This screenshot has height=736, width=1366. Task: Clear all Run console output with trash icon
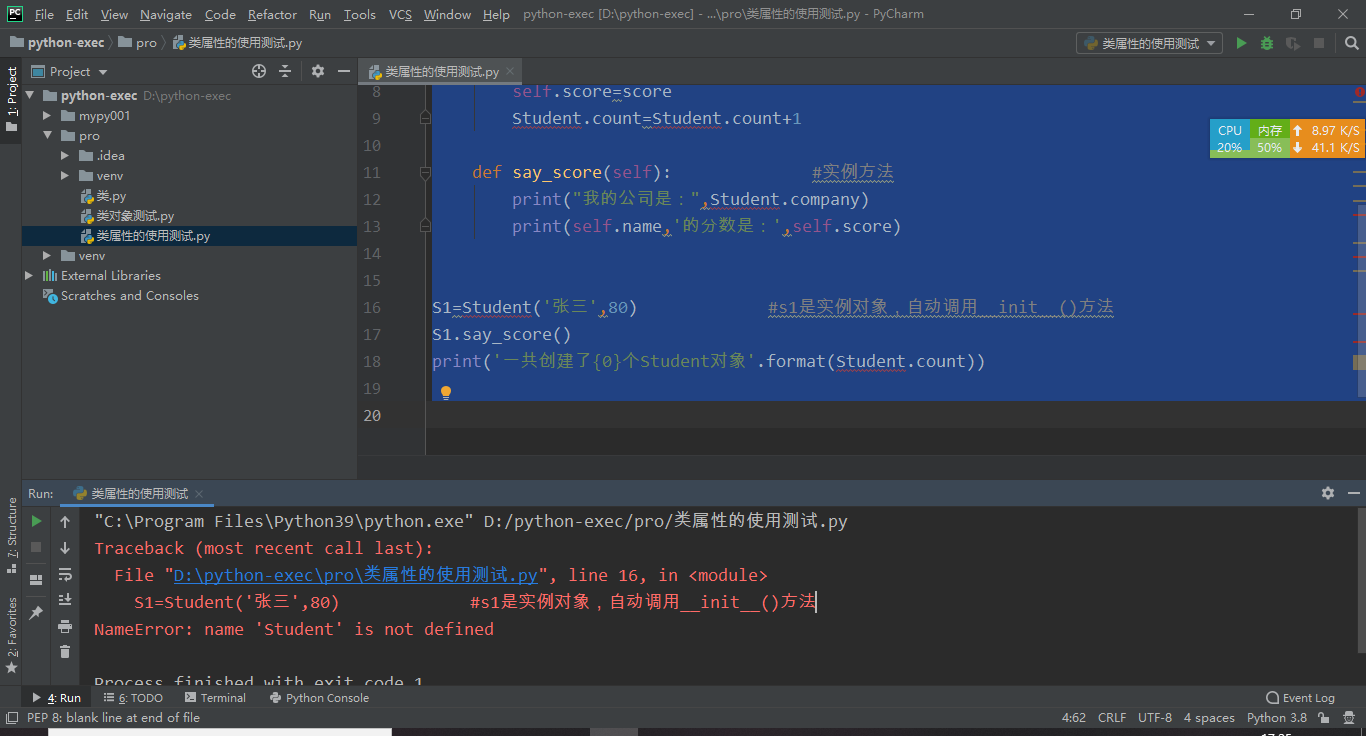(x=65, y=652)
